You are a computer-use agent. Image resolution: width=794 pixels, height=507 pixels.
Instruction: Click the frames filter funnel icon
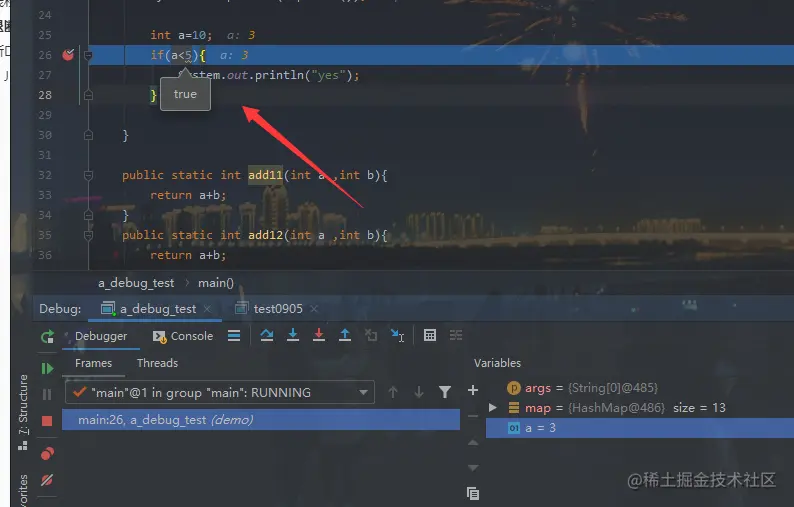(x=445, y=392)
